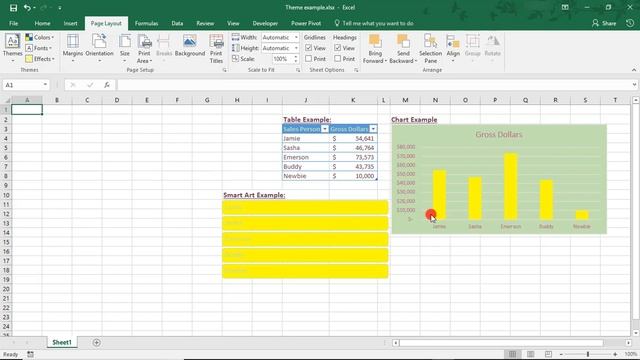
Task: Open the File tab
Action: tap(13, 23)
